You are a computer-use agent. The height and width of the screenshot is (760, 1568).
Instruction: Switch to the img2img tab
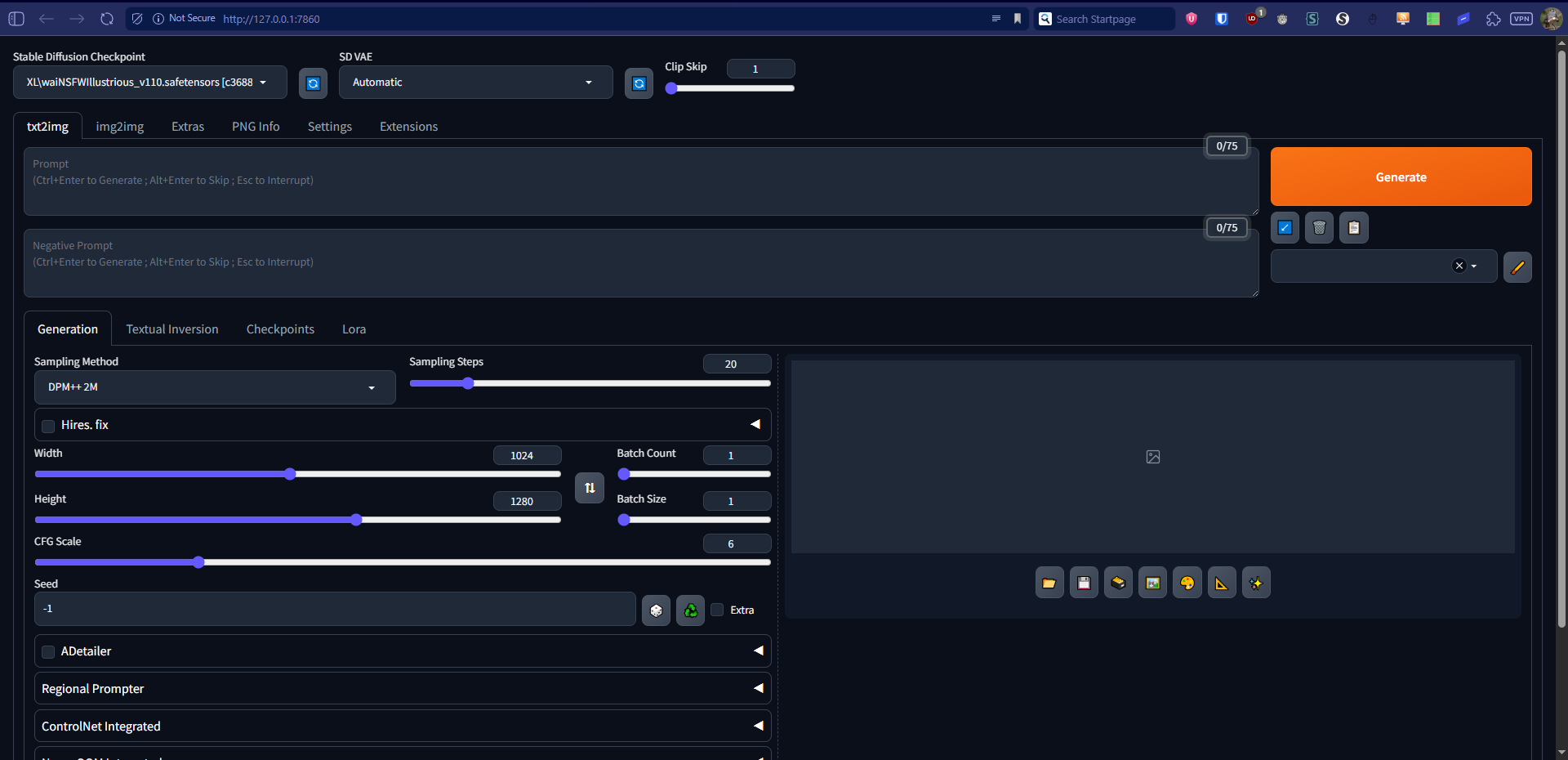pyautogui.click(x=120, y=127)
